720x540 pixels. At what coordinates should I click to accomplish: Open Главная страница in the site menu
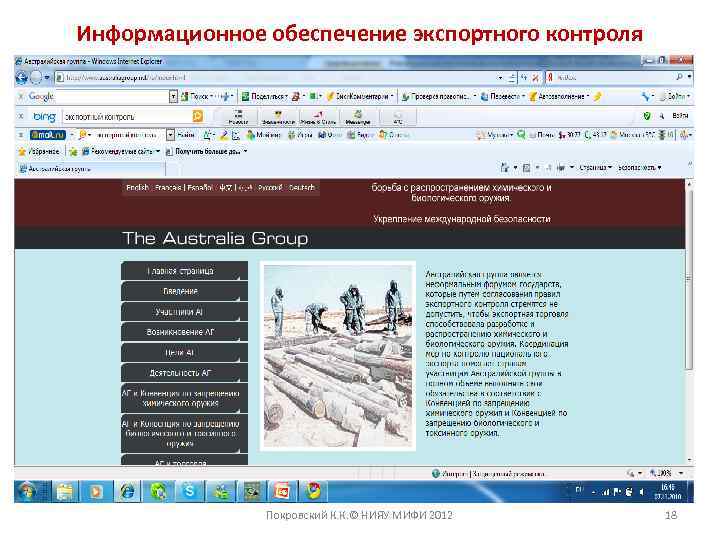(184, 271)
